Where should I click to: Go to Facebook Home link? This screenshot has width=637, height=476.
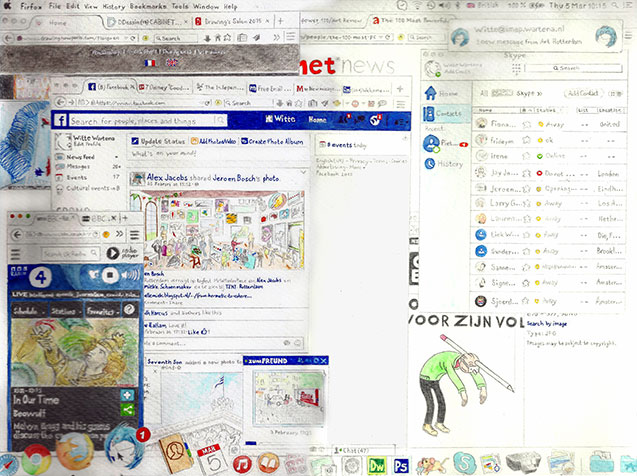pos(317,119)
